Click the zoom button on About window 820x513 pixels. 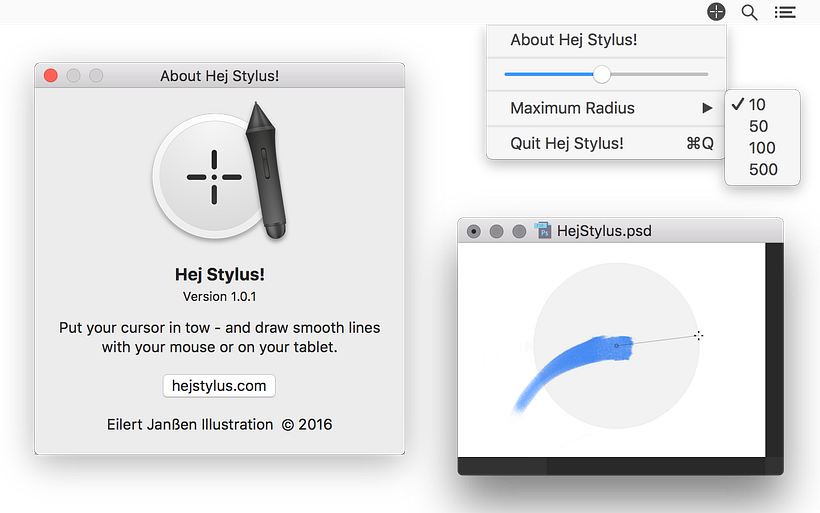tap(96, 76)
